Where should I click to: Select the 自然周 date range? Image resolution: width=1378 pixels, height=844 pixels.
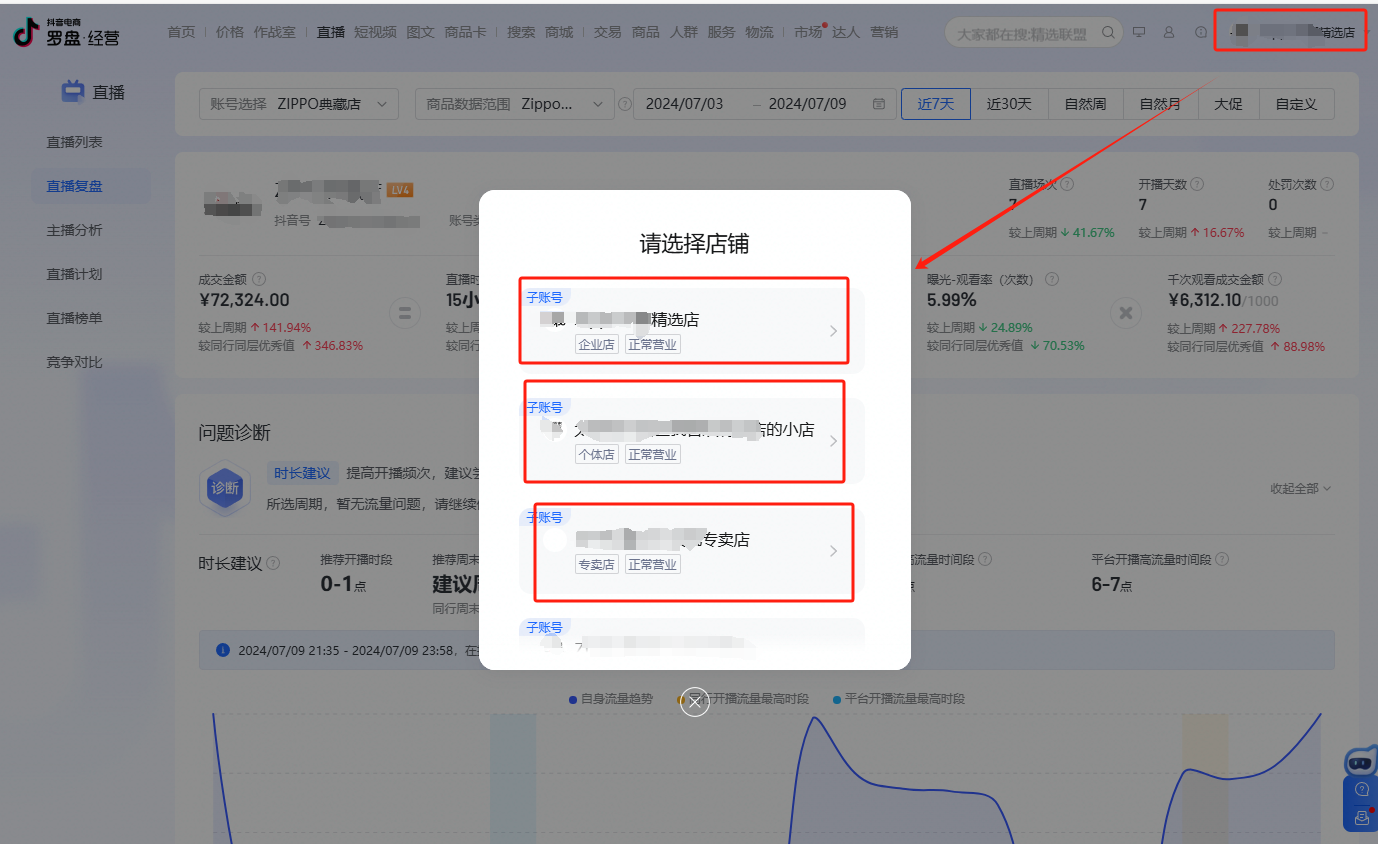tap(1085, 104)
